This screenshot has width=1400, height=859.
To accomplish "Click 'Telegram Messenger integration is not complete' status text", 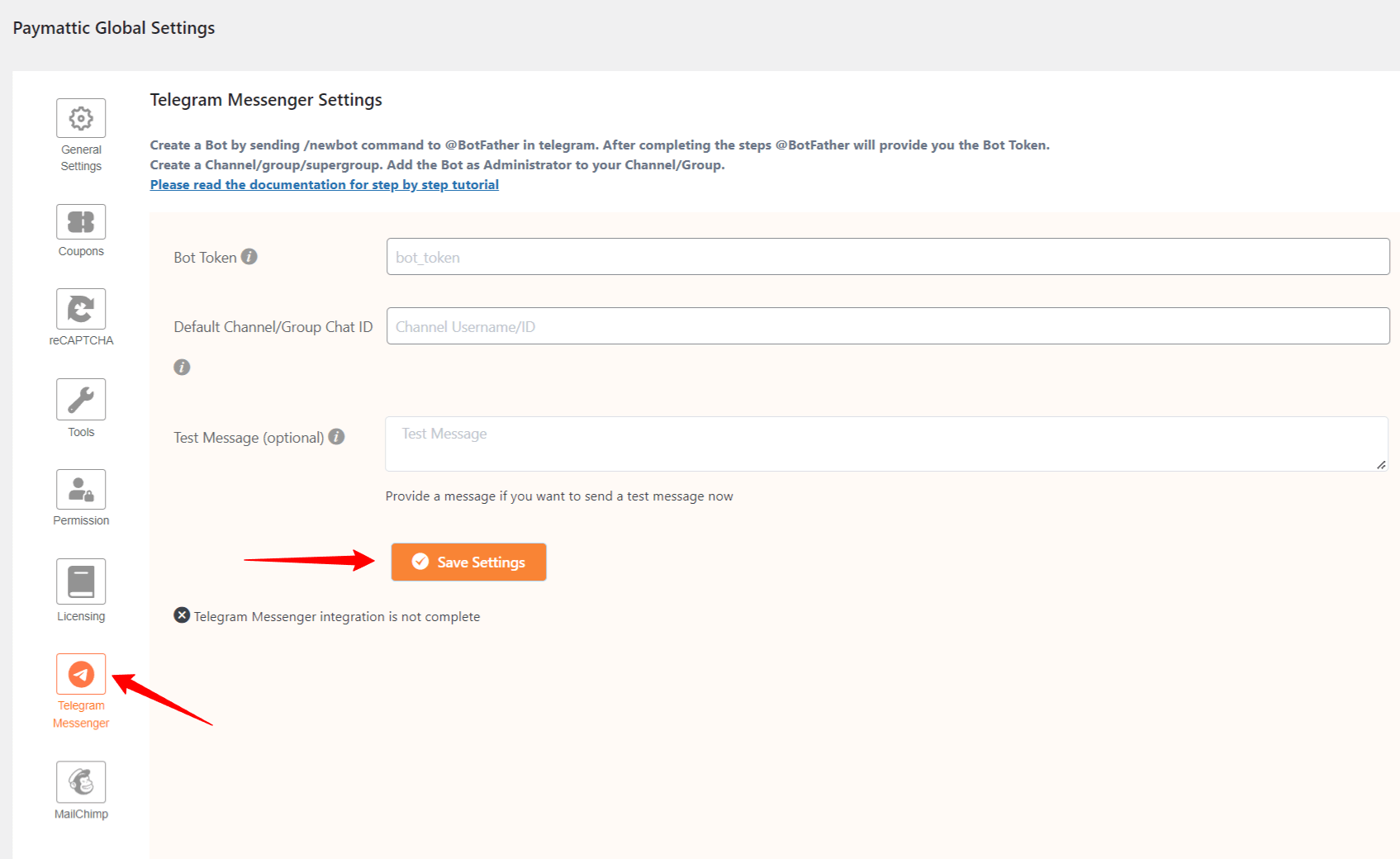I will [x=337, y=617].
